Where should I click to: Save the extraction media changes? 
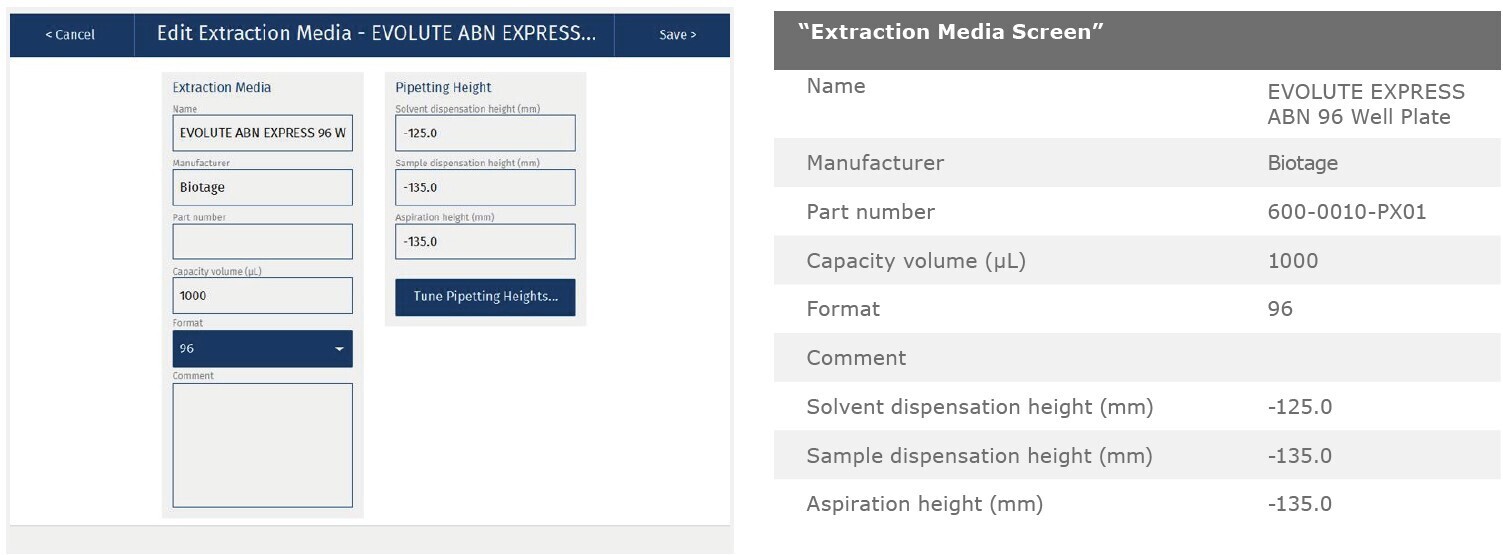point(677,35)
